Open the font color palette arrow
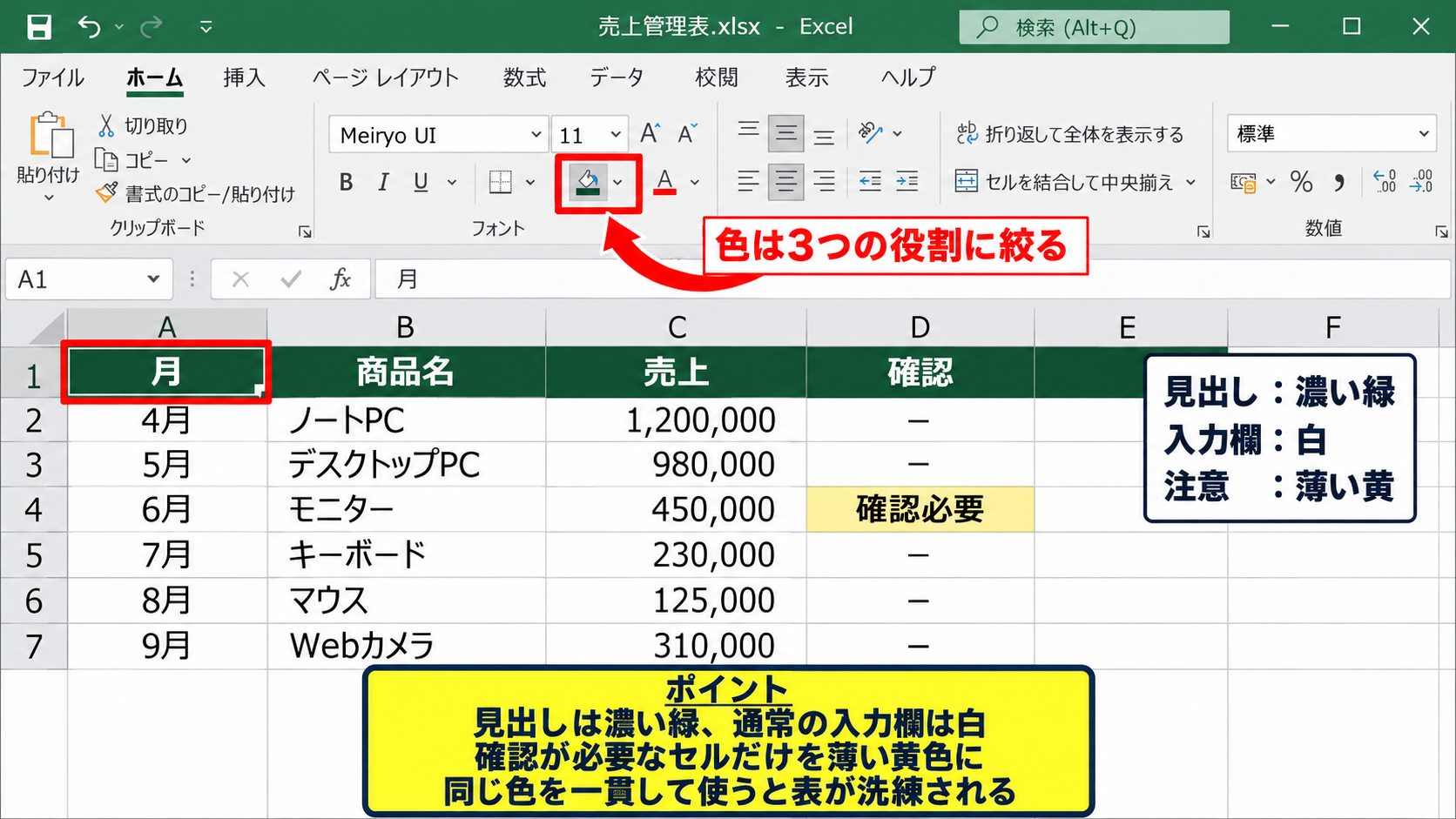Screen dimensions: 1456x819 point(695,183)
